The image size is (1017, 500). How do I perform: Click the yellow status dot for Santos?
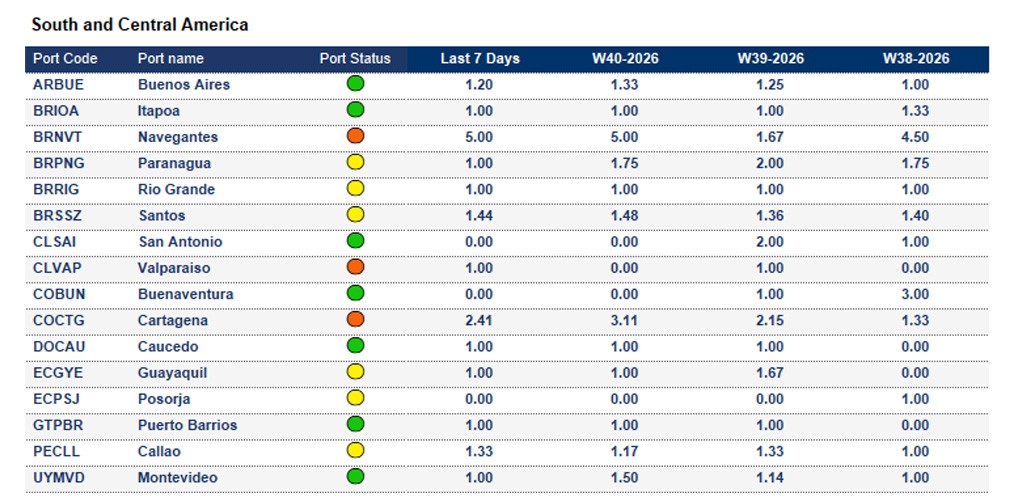355,215
